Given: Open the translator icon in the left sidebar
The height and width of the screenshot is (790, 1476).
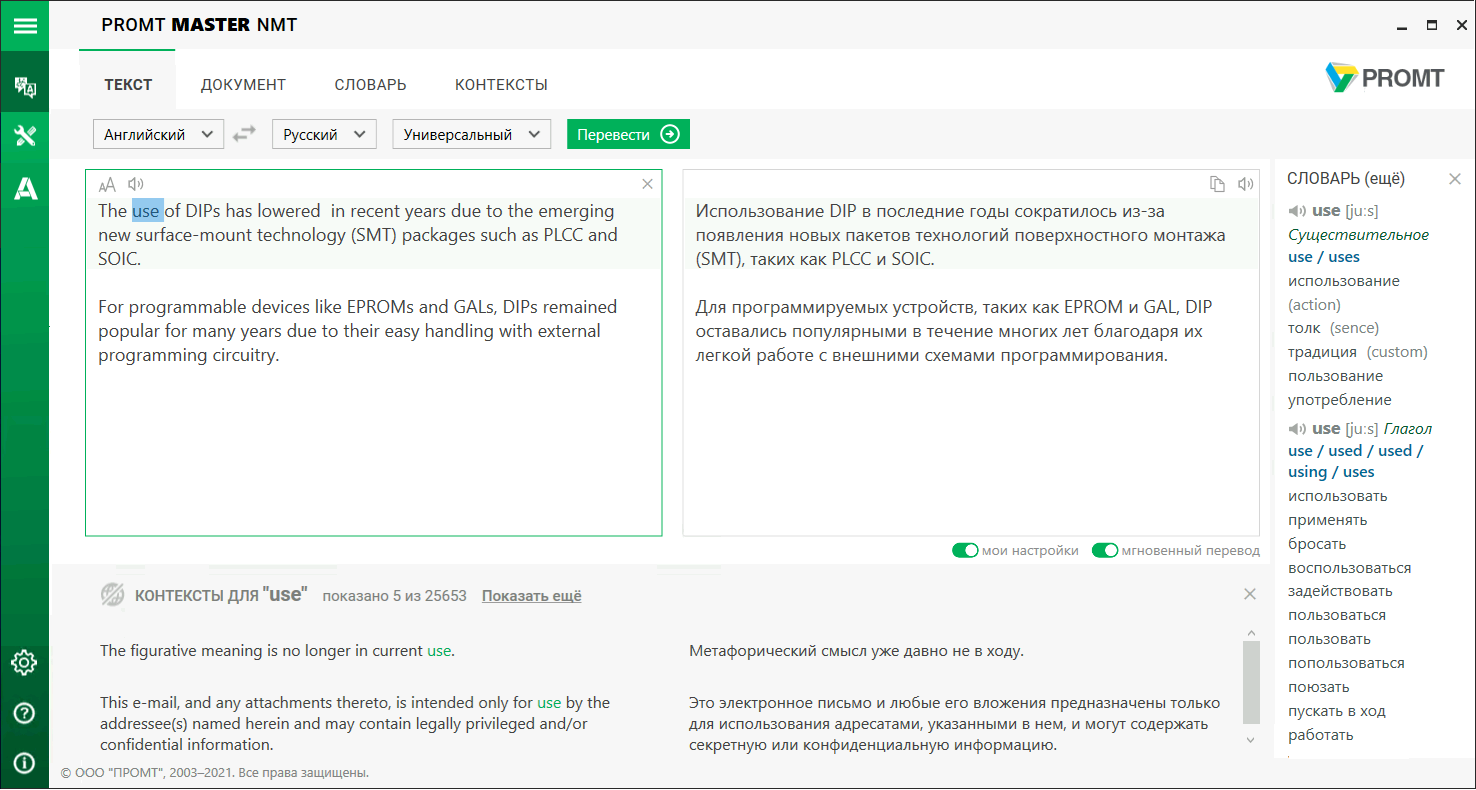Looking at the screenshot, I should click(x=24, y=87).
